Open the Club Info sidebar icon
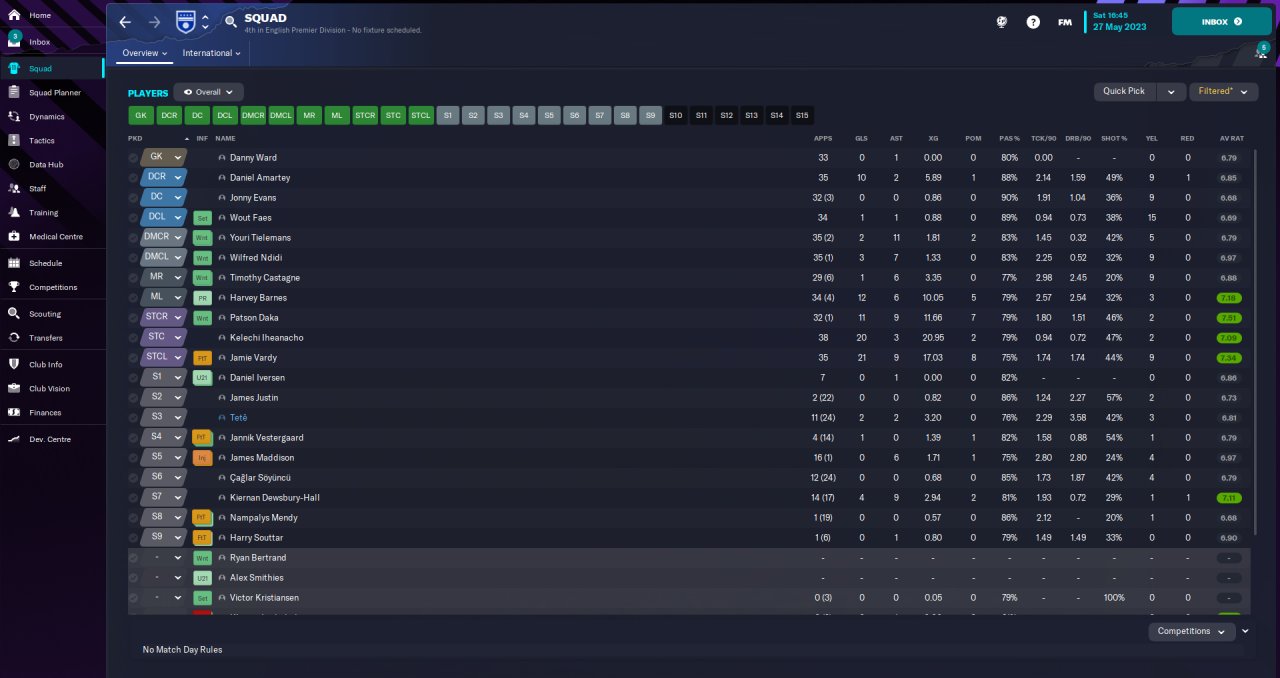Viewport: 1280px width, 678px height. click(x=14, y=364)
